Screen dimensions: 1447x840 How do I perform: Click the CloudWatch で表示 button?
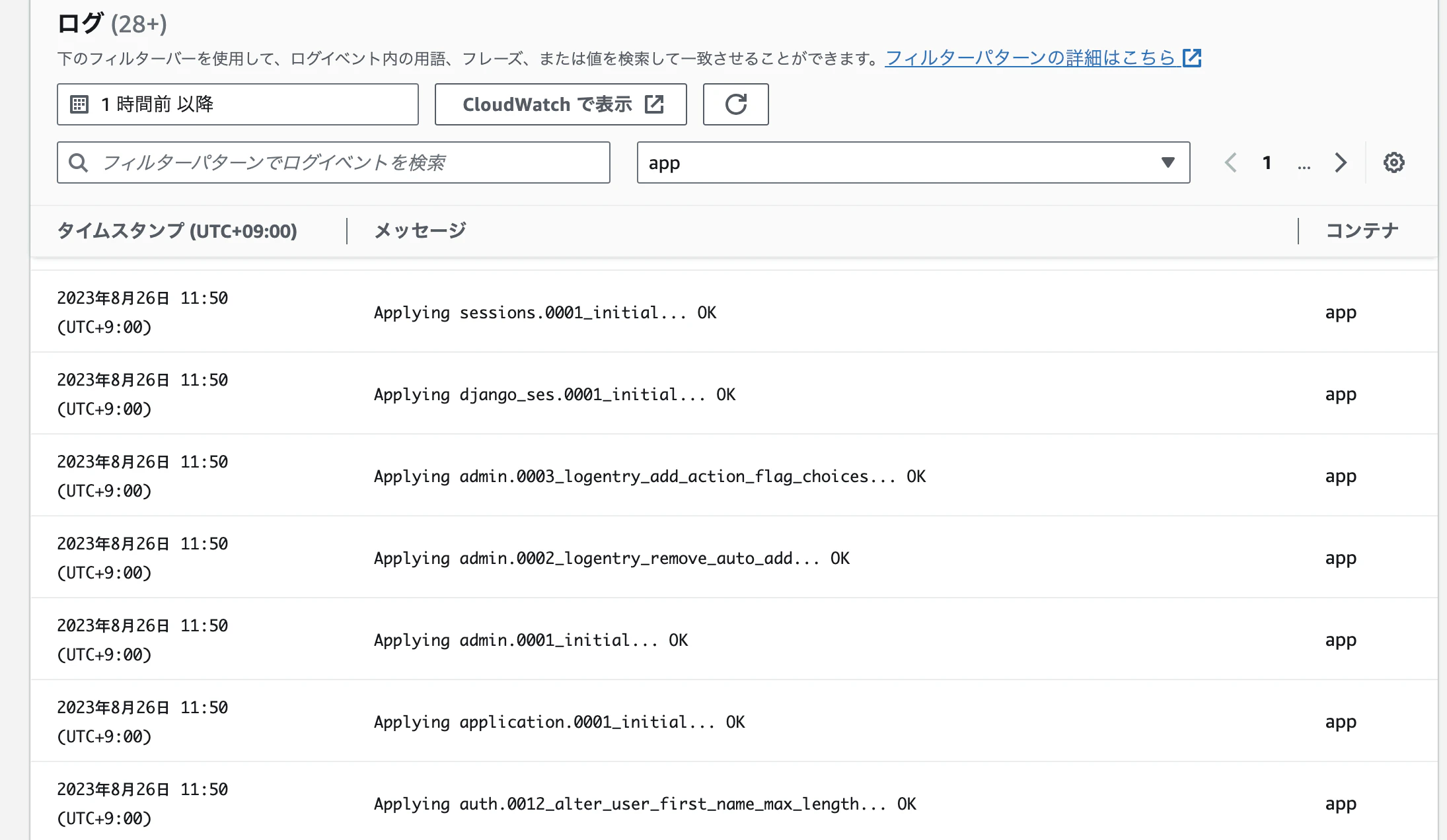coord(560,104)
